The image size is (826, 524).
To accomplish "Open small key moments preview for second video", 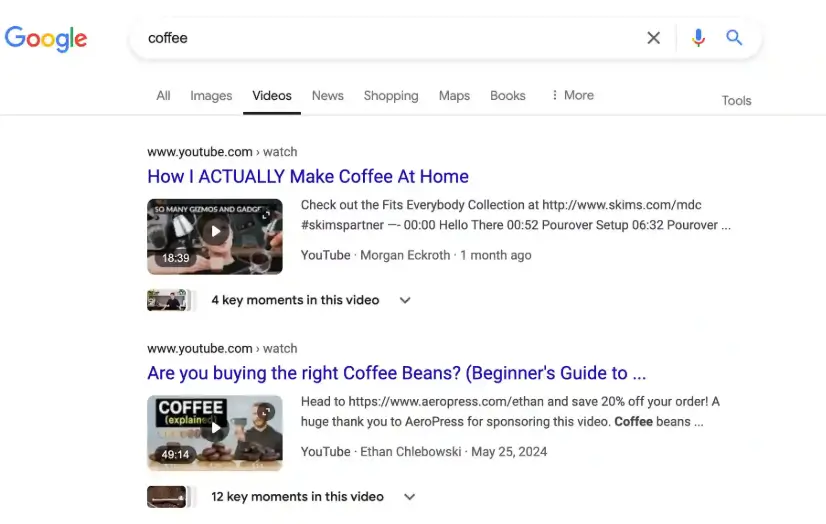I will (x=168, y=497).
